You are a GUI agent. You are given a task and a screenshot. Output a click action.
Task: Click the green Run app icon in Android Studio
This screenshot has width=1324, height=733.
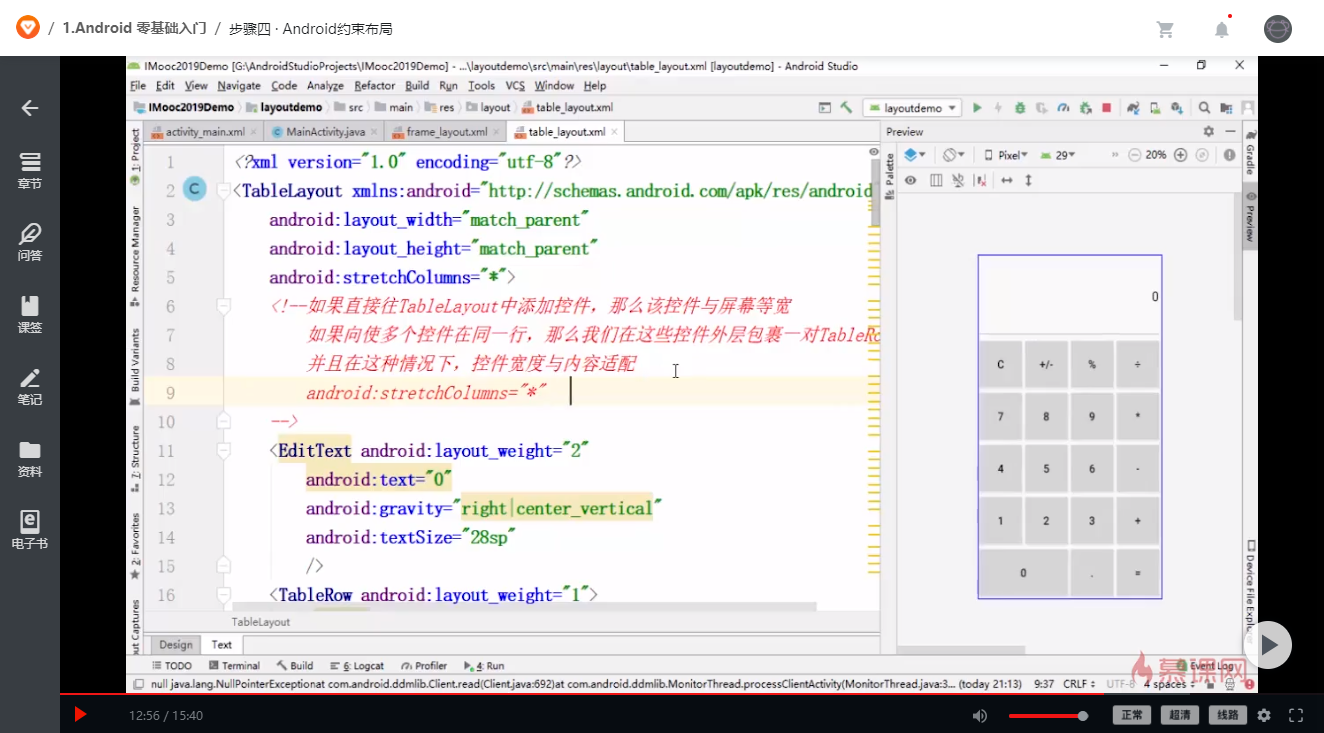tap(977, 107)
